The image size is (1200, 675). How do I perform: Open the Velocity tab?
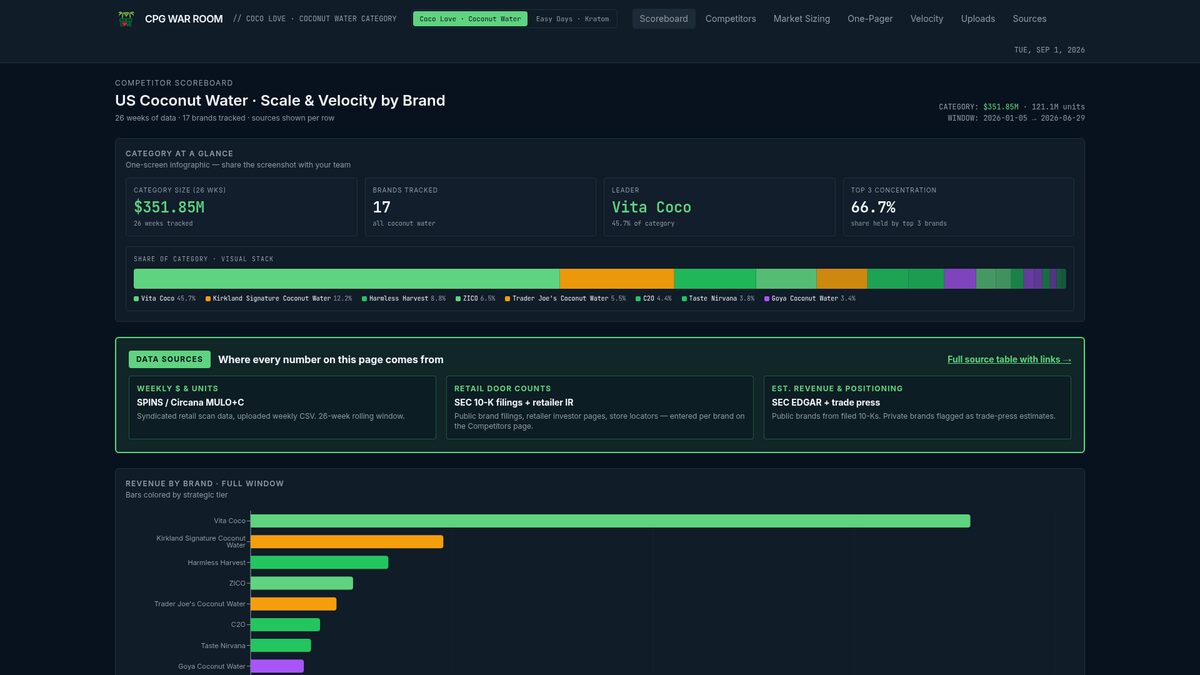tap(927, 19)
